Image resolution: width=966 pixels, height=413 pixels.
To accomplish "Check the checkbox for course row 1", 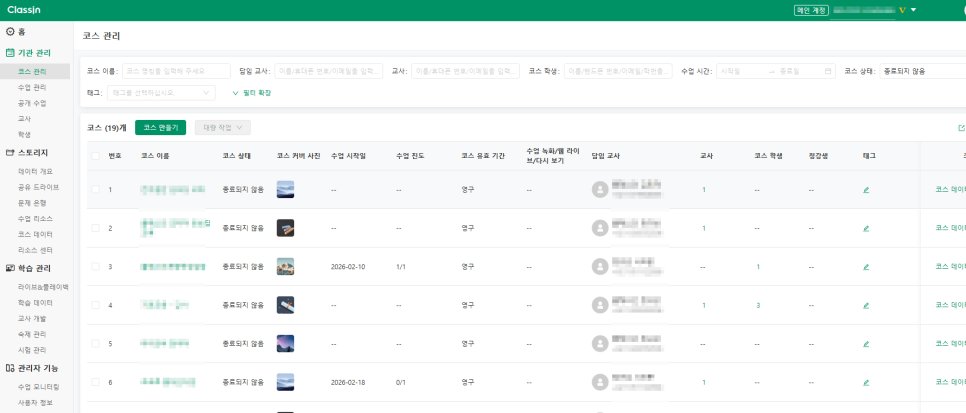I will (95, 189).
